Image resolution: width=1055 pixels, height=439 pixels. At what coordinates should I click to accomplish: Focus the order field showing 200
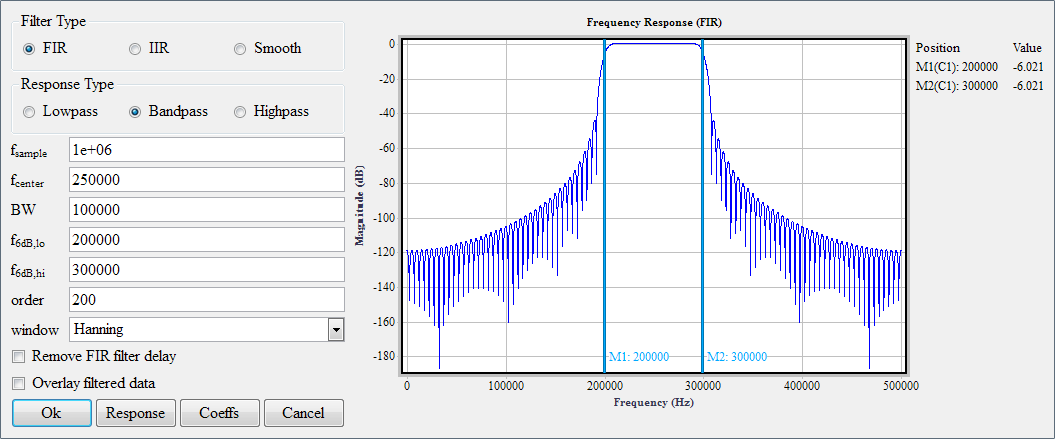coord(207,300)
